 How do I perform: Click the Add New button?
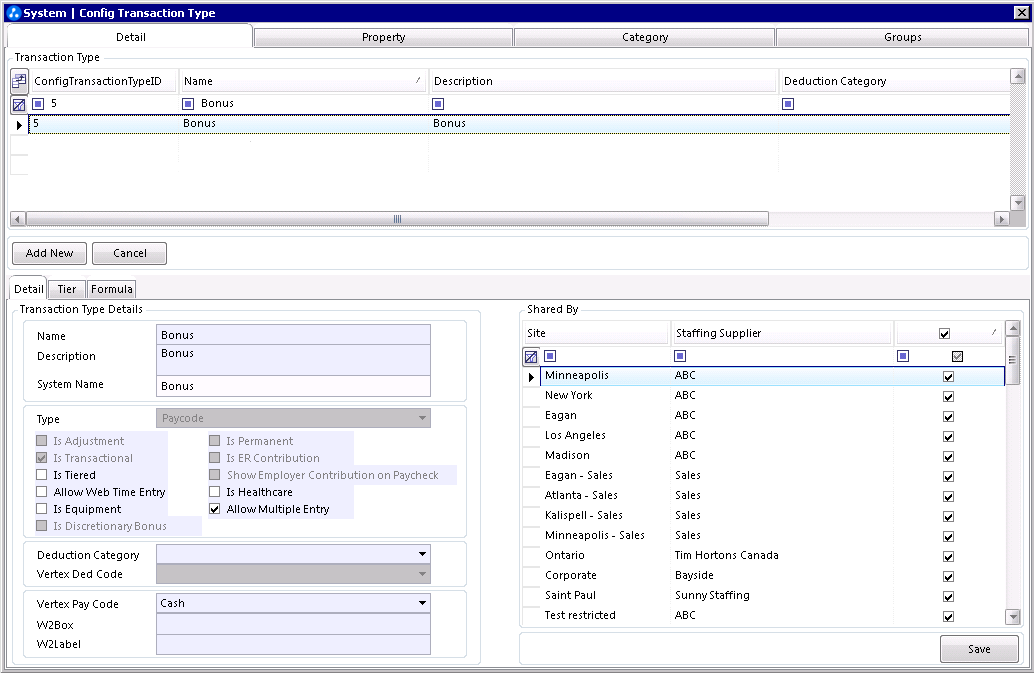point(49,253)
